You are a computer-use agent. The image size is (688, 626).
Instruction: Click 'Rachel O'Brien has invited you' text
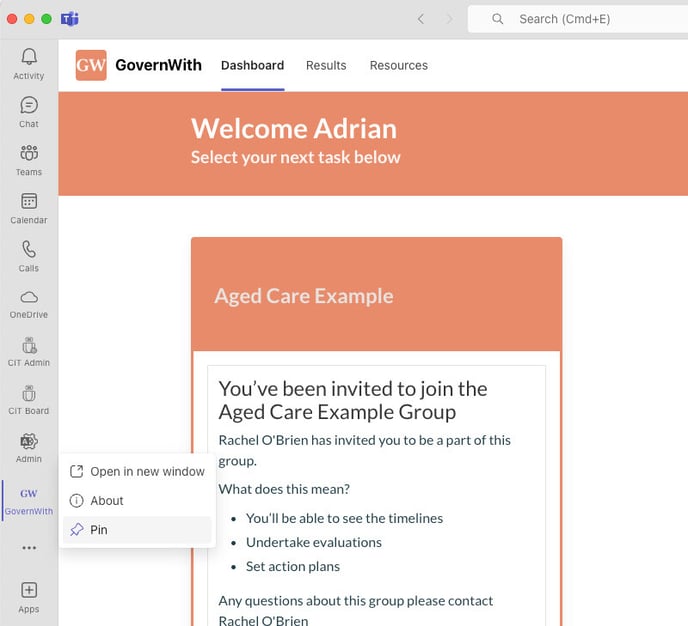[365, 451]
